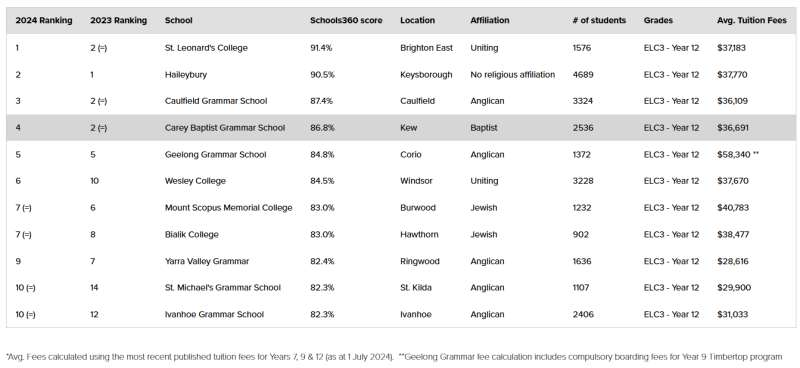800x368 pixels.
Task: Click St. Michael's Grammar School entry
Action: [x=222, y=288]
